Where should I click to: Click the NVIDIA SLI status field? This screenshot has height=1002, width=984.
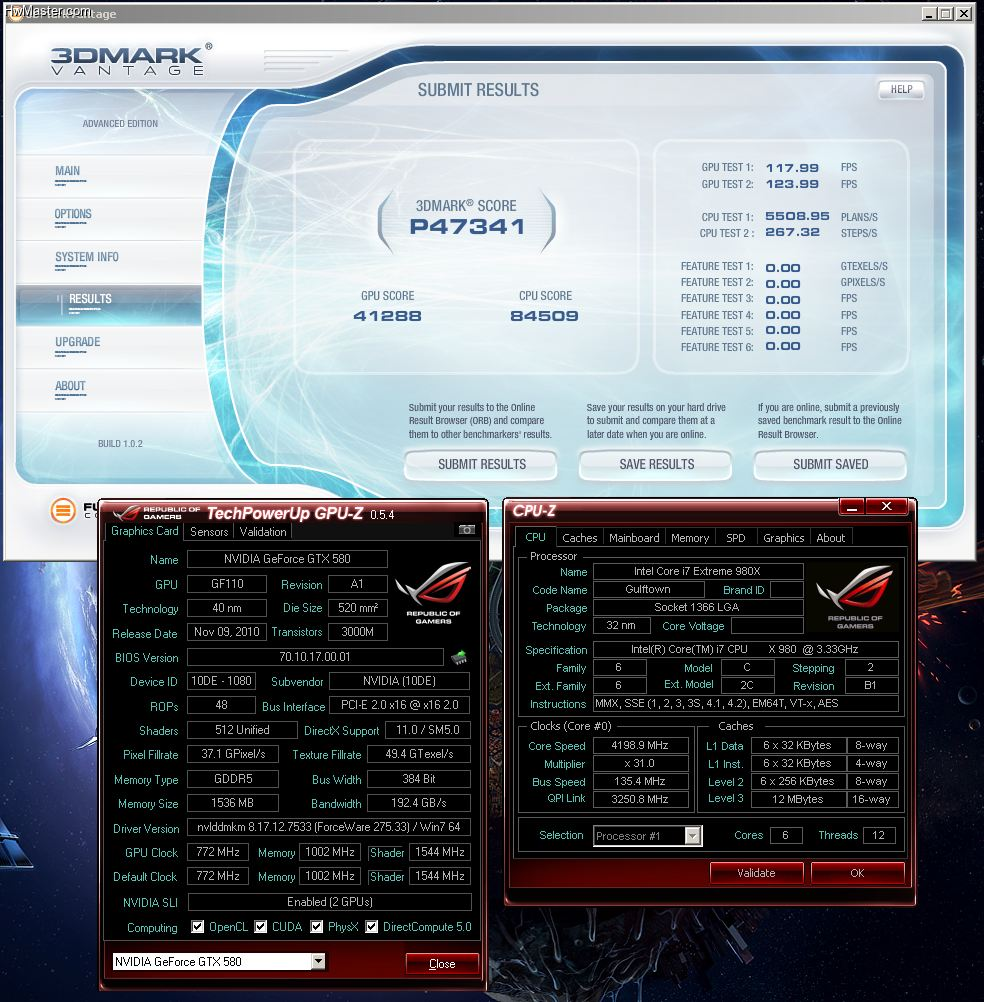pos(330,902)
